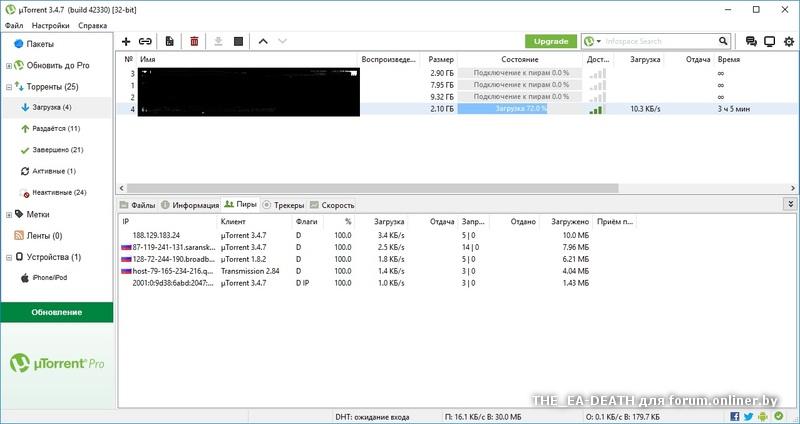This screenshot has height=424, width=800.
Task: Switch to the Файлы tab
Action: point(137,205)
